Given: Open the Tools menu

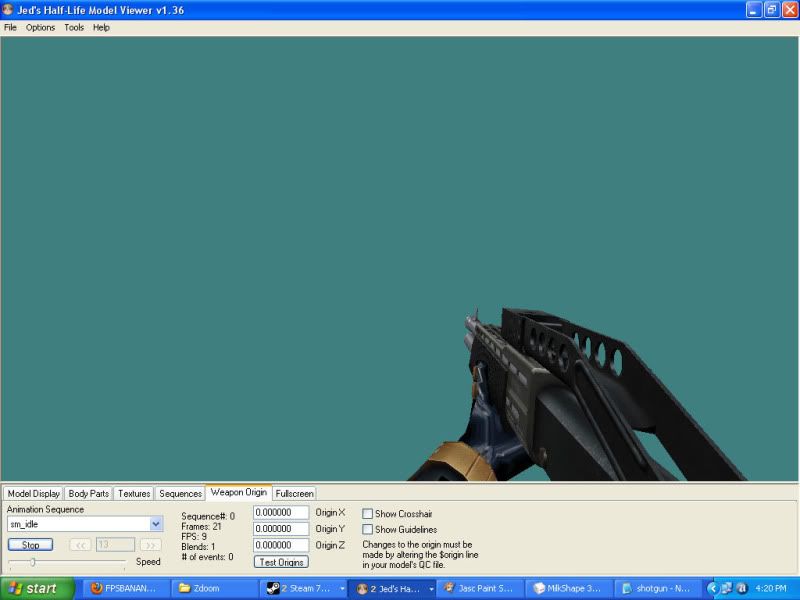Looking at the screenshot, I should point(74,28).
